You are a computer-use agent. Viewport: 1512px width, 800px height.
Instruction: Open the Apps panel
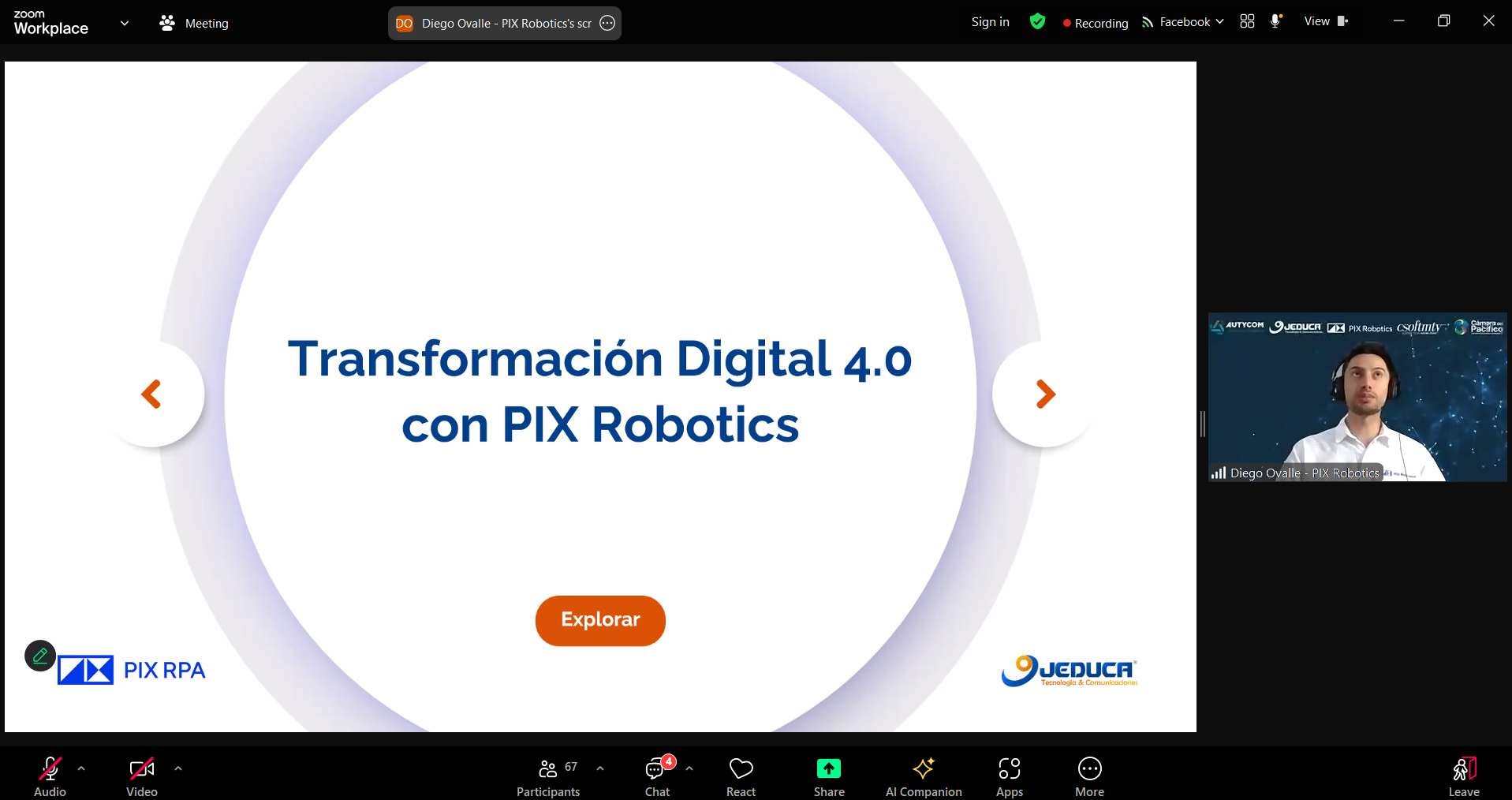pyautogui.click(x=1010, y=776)
